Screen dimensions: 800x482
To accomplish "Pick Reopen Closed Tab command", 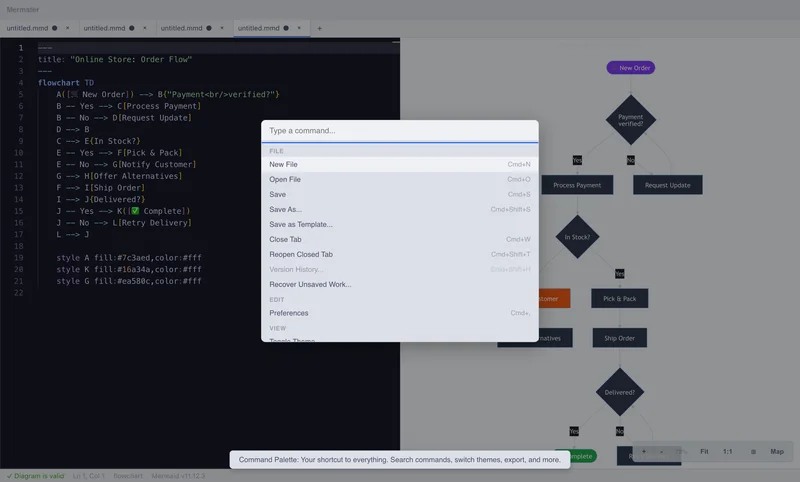I will (x=399, y=254).
